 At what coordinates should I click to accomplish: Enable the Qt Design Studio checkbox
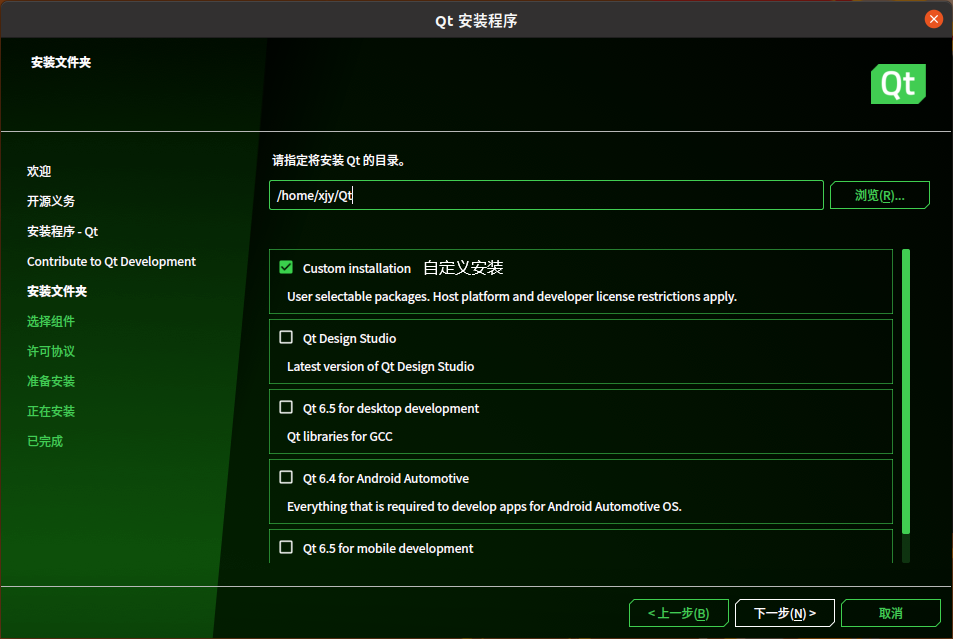coord(286,337)
